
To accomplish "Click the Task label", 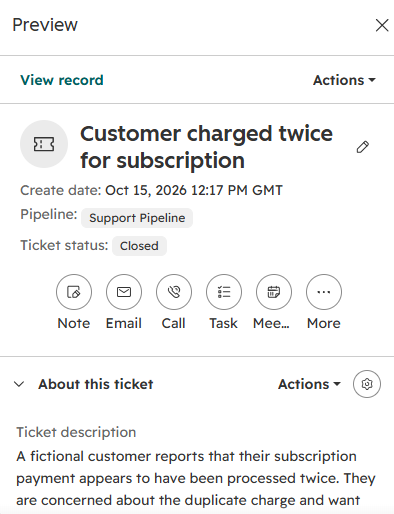I will tap(224, 323).
